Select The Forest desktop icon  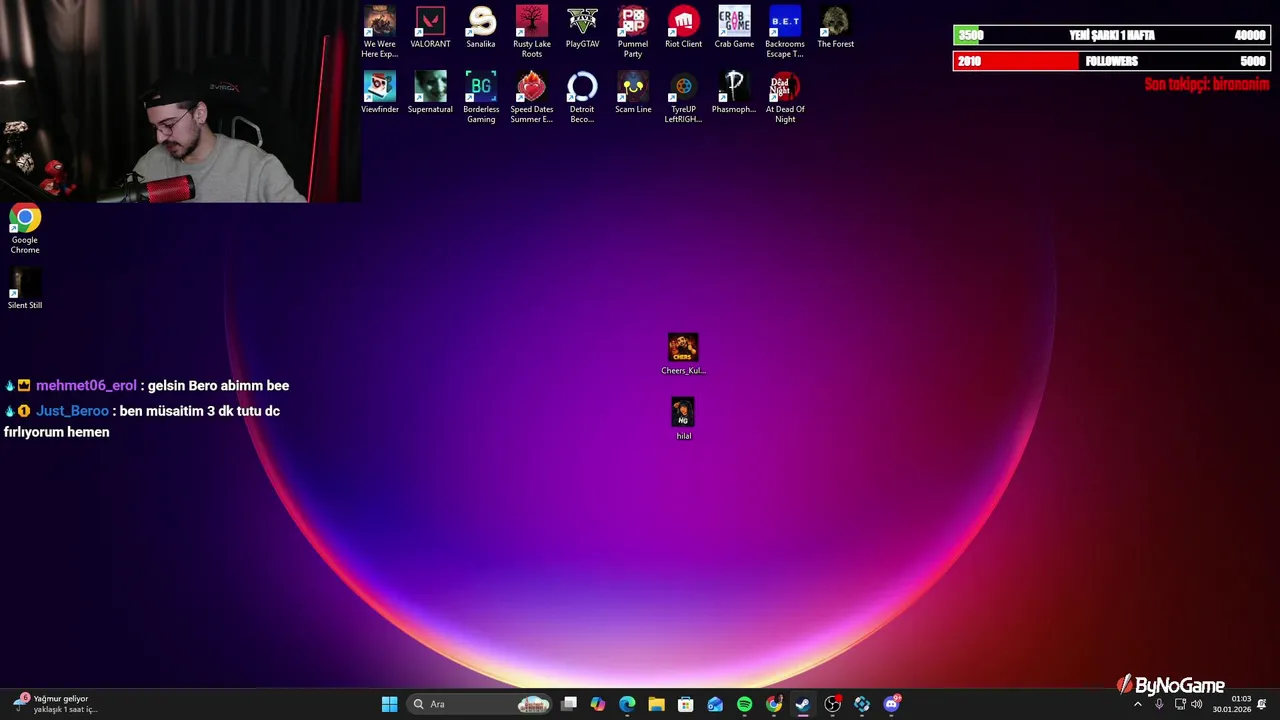click(x=836, y=28)
